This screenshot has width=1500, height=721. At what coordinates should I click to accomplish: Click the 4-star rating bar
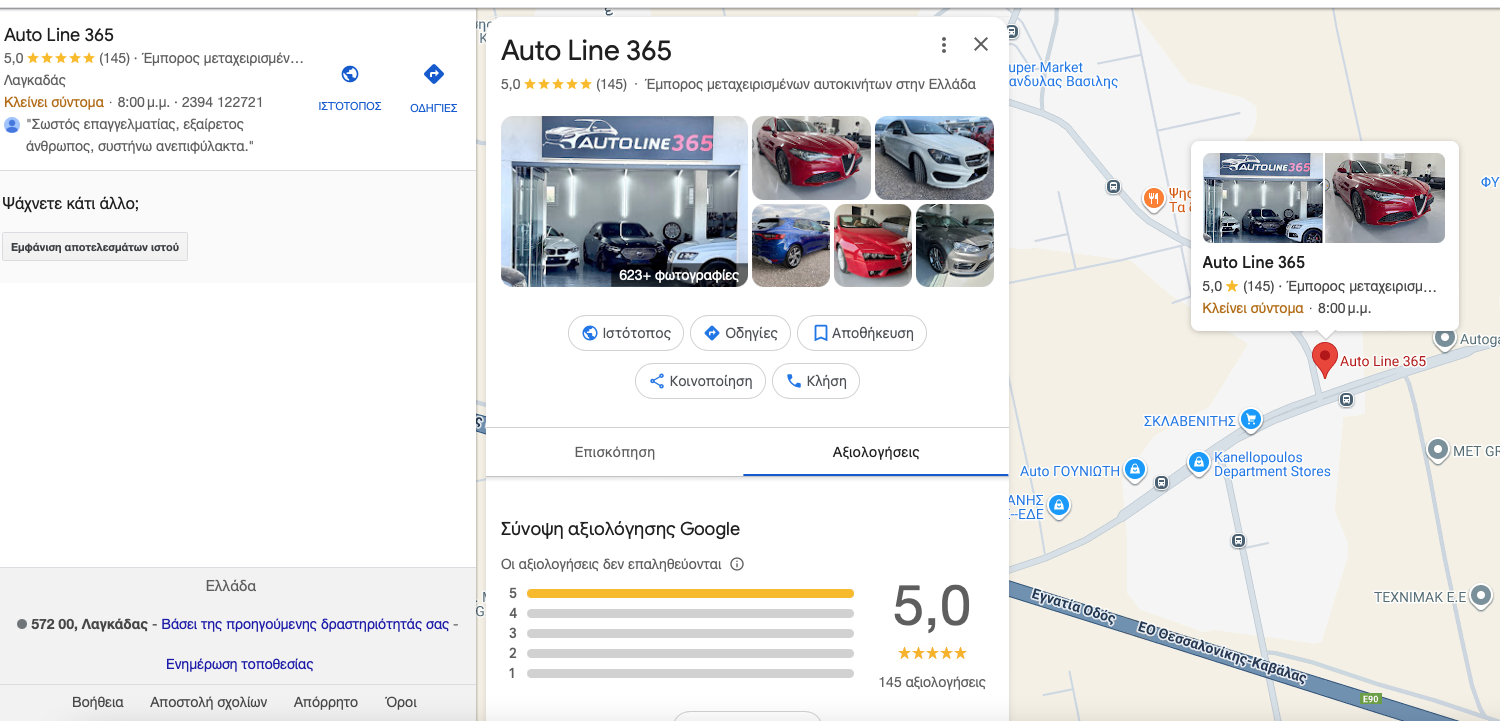[x=690, y=613]
